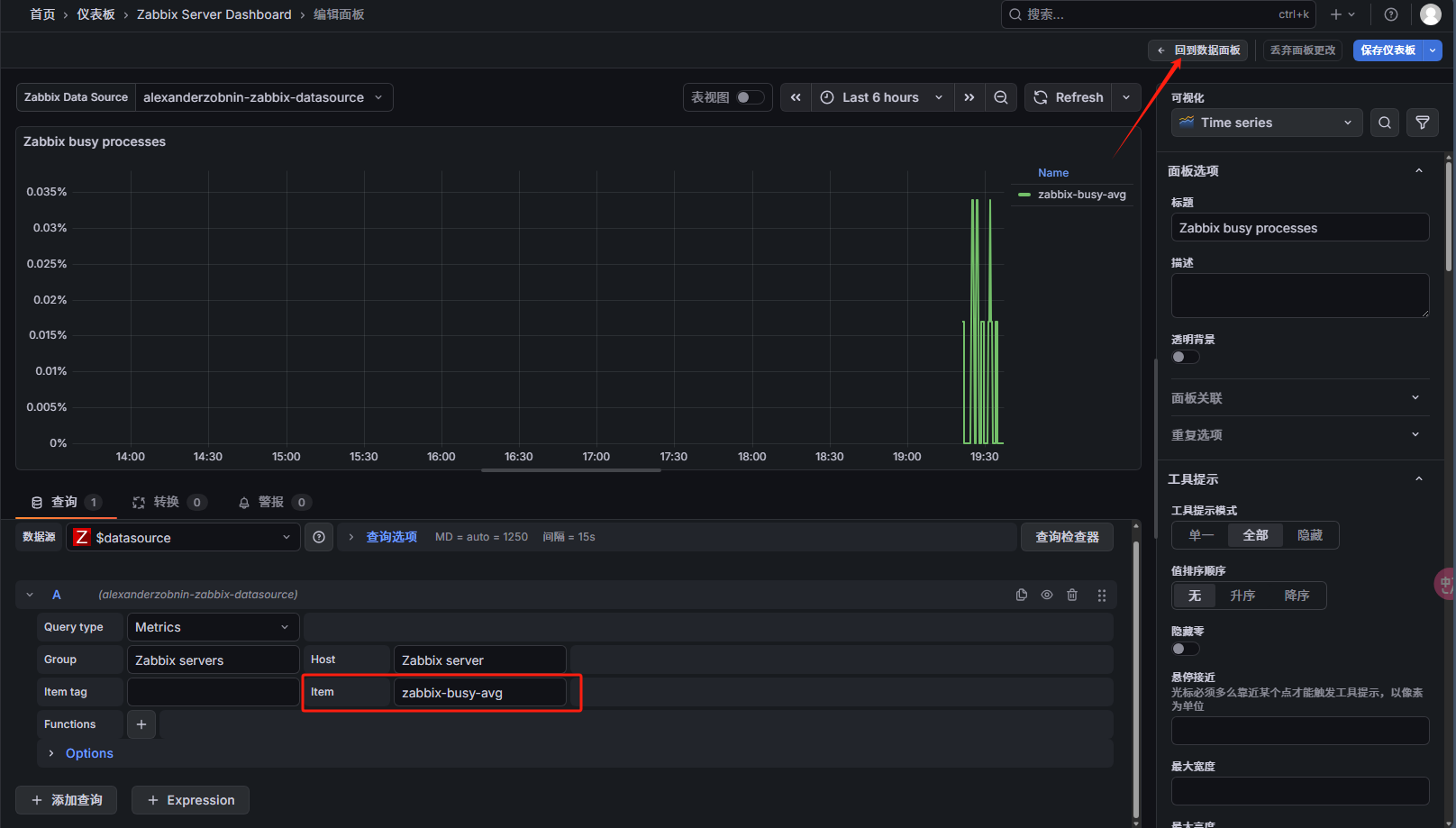This screenshot has width=1456, height=828.
Task: Select hidden tooltip mode 隐藏
Action: point(1310,535)
